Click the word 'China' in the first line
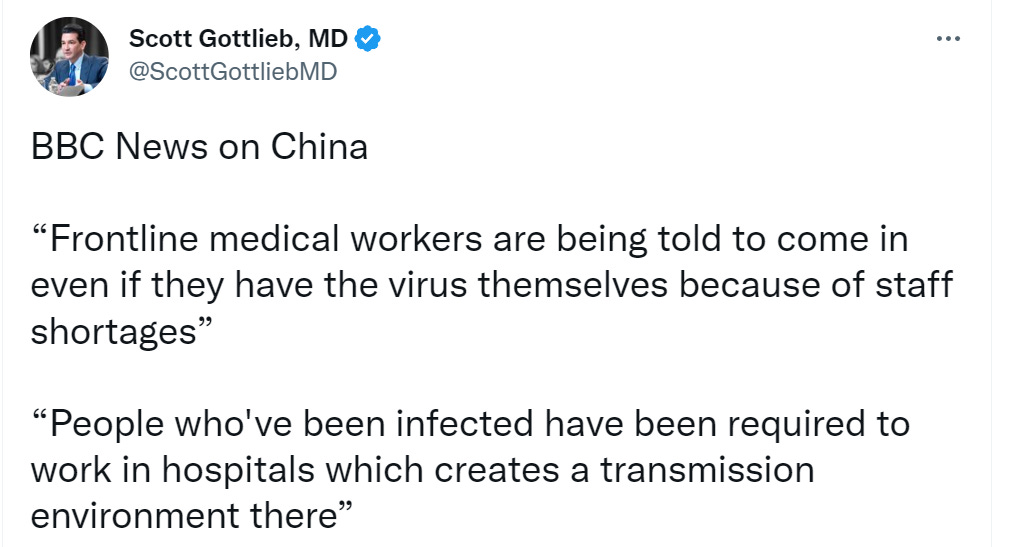Screen dimensions: 1009x547 click(x=319, y=147)
